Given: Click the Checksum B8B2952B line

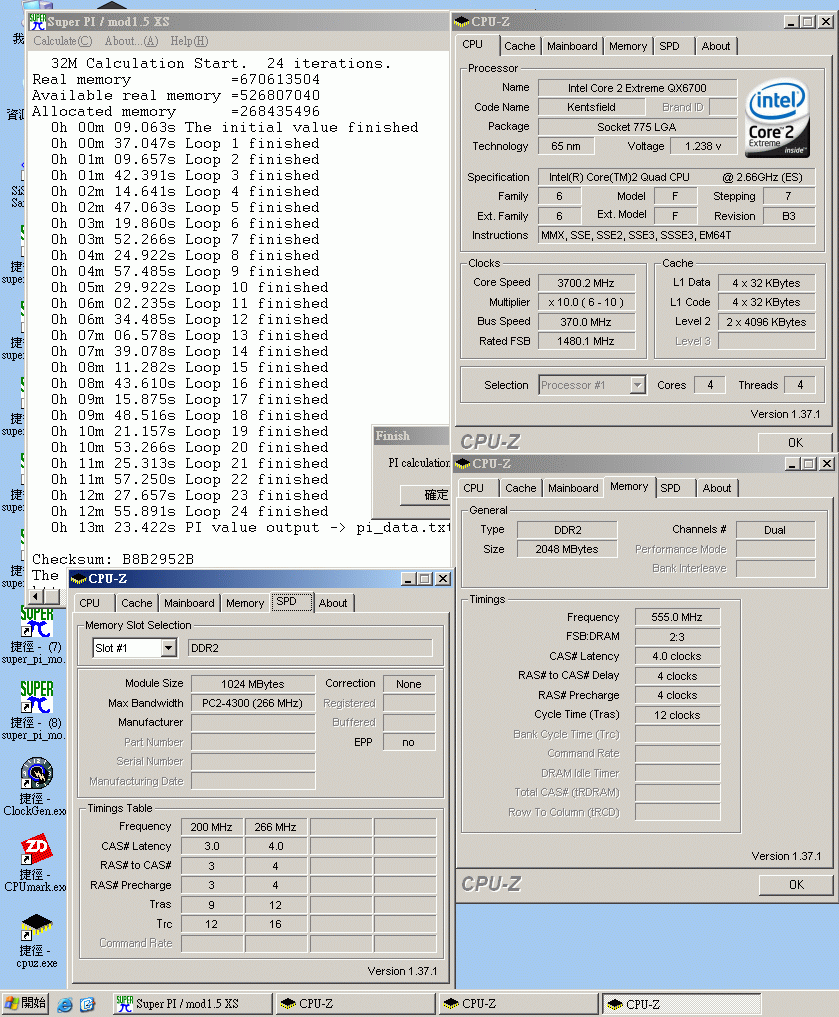Looking at the screenshot, I should coord(113,559).
